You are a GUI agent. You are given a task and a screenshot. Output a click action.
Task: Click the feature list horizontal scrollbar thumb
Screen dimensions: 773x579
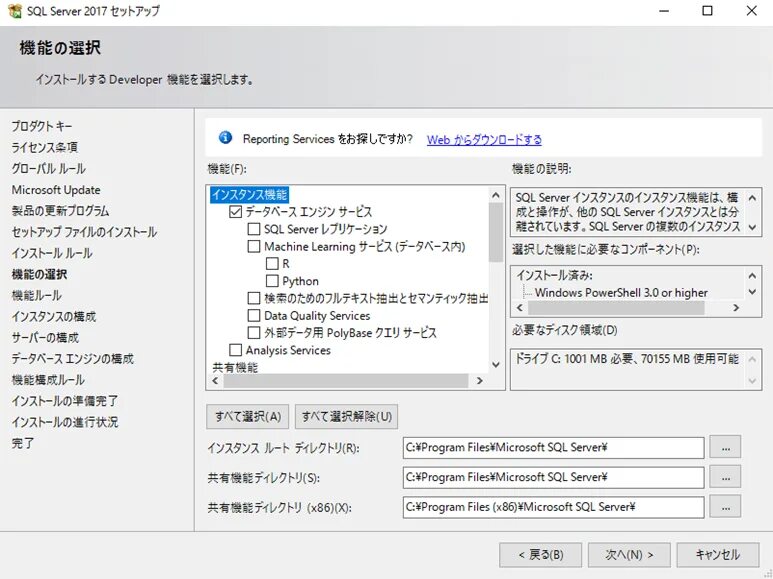346,381
